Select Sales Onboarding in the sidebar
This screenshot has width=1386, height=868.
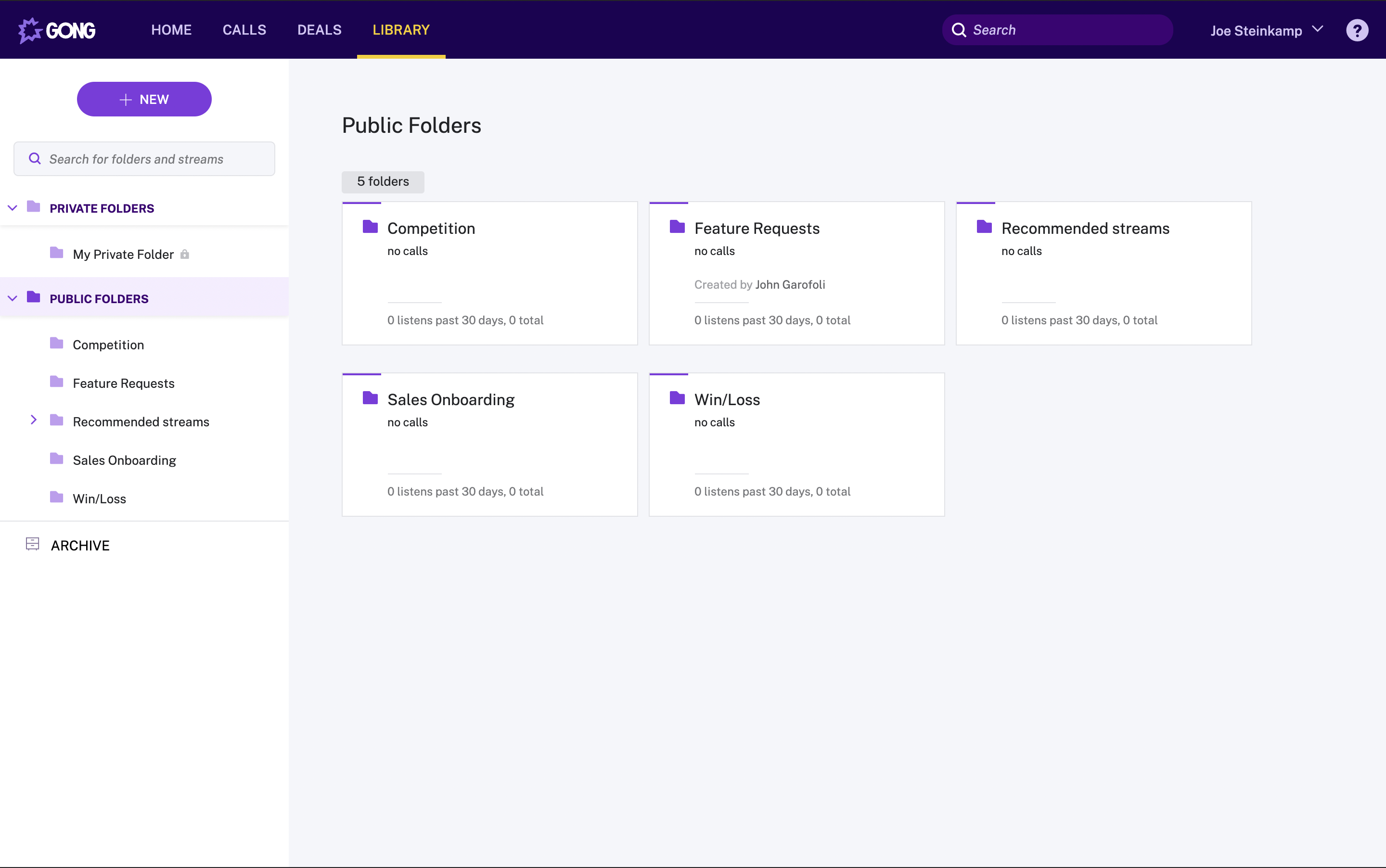(124, 460)
